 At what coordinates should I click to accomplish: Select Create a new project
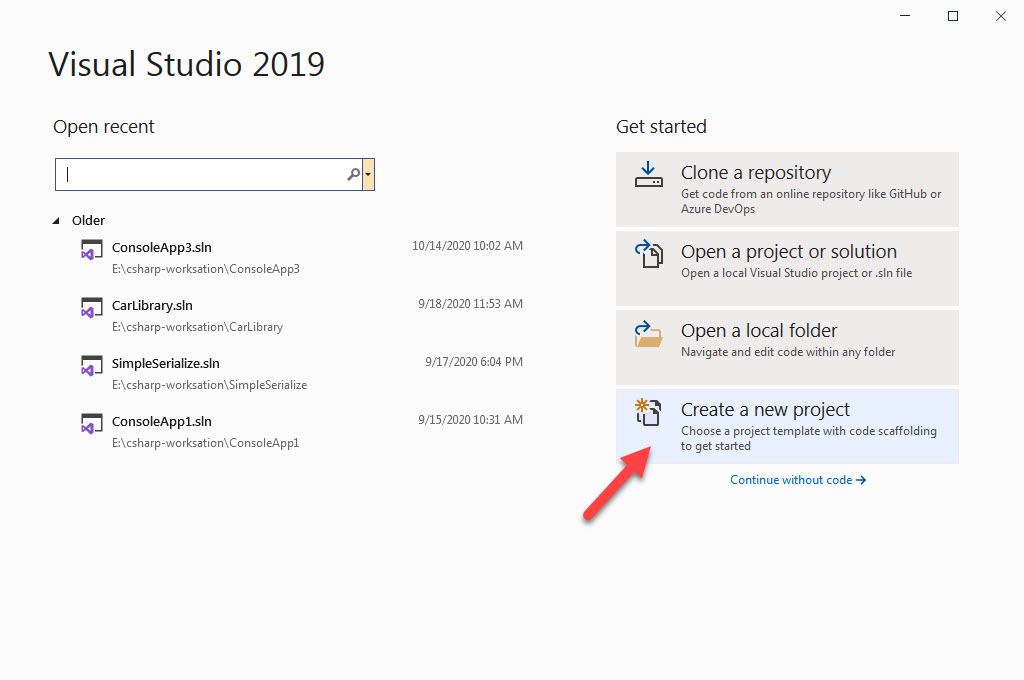pos(787,427)
